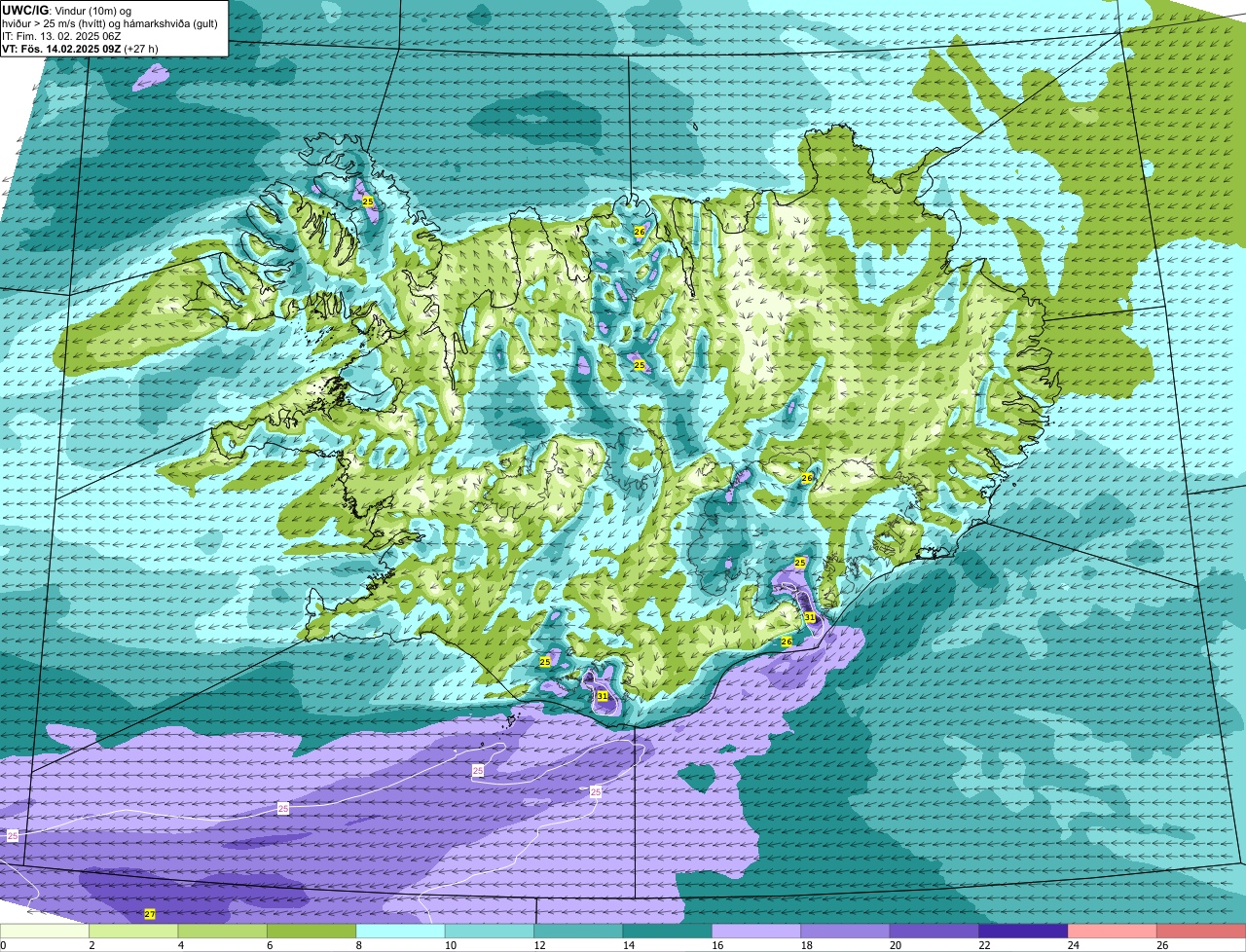Image resolution: width=1246 pixels, height=952 pixels.
Task: Click the scale label '20' on the color bar
Action: (897, 945)
